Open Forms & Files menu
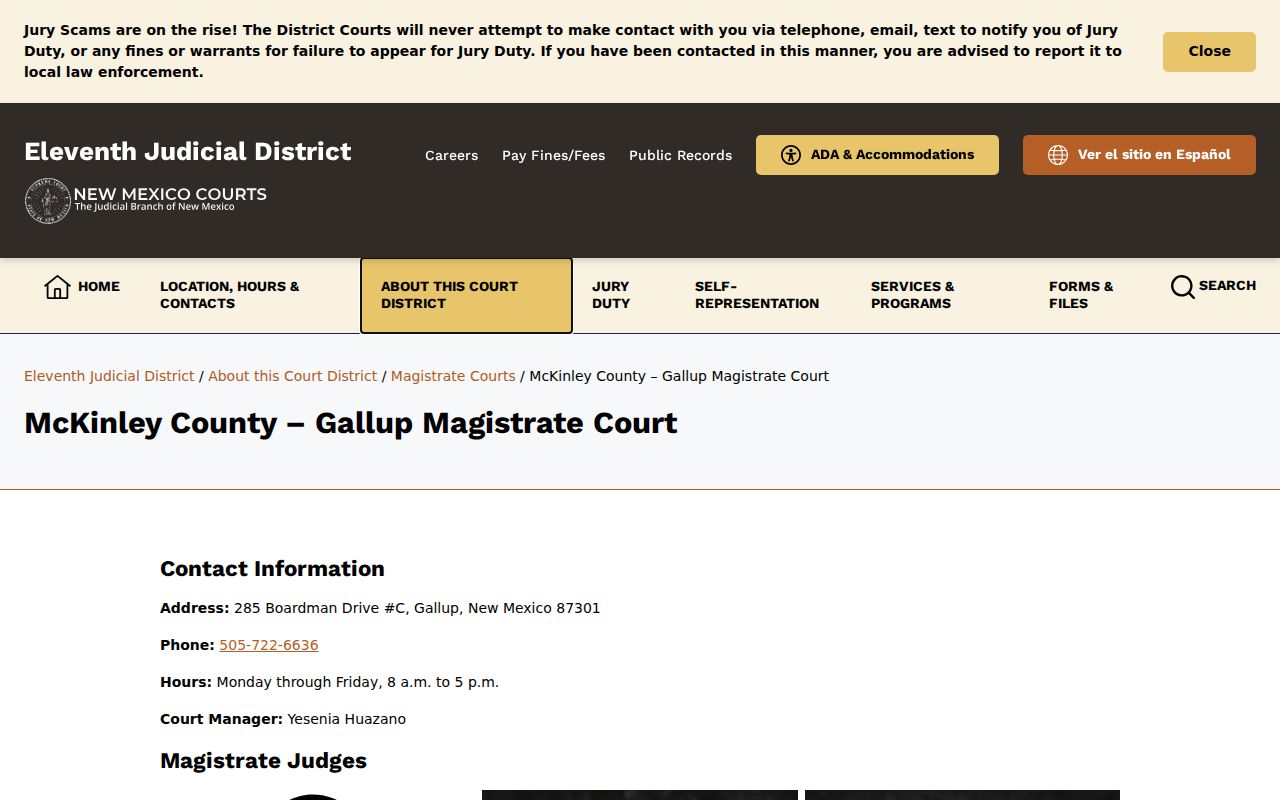The height and width of the screenshot is (800, 1280). [1081, 295]
